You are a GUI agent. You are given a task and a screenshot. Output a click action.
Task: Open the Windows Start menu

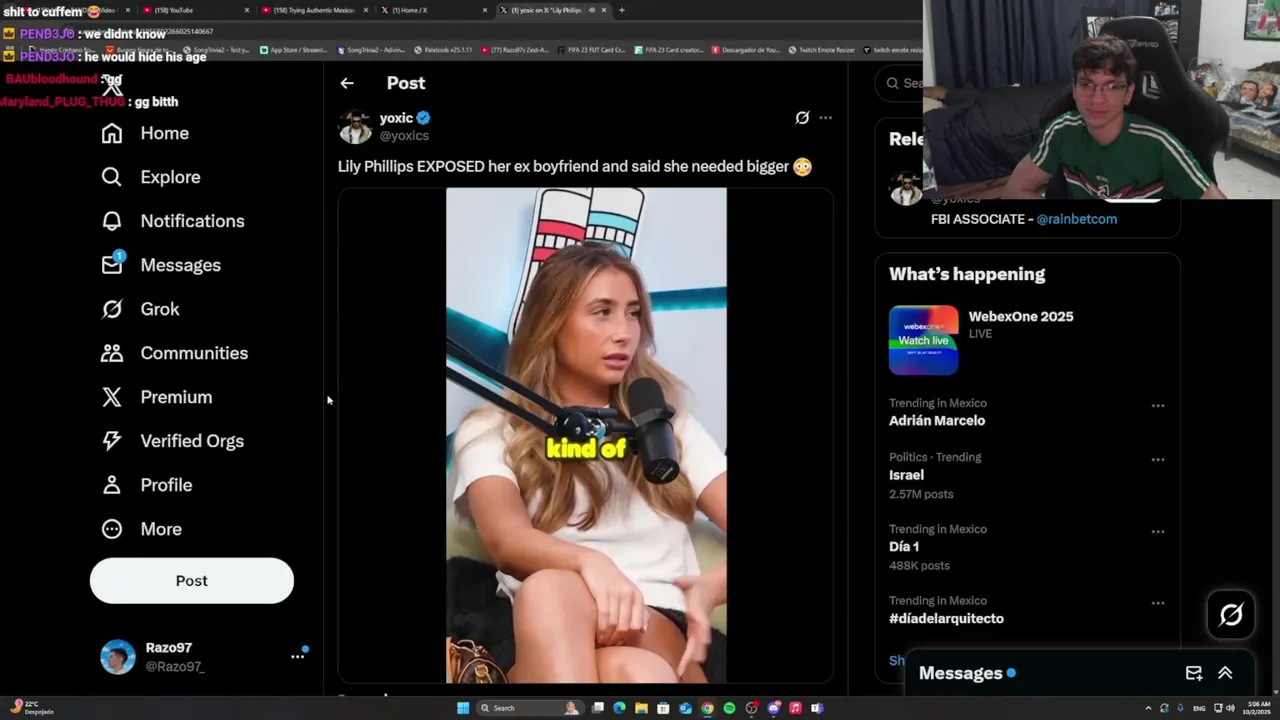click(x=463, y=708)
